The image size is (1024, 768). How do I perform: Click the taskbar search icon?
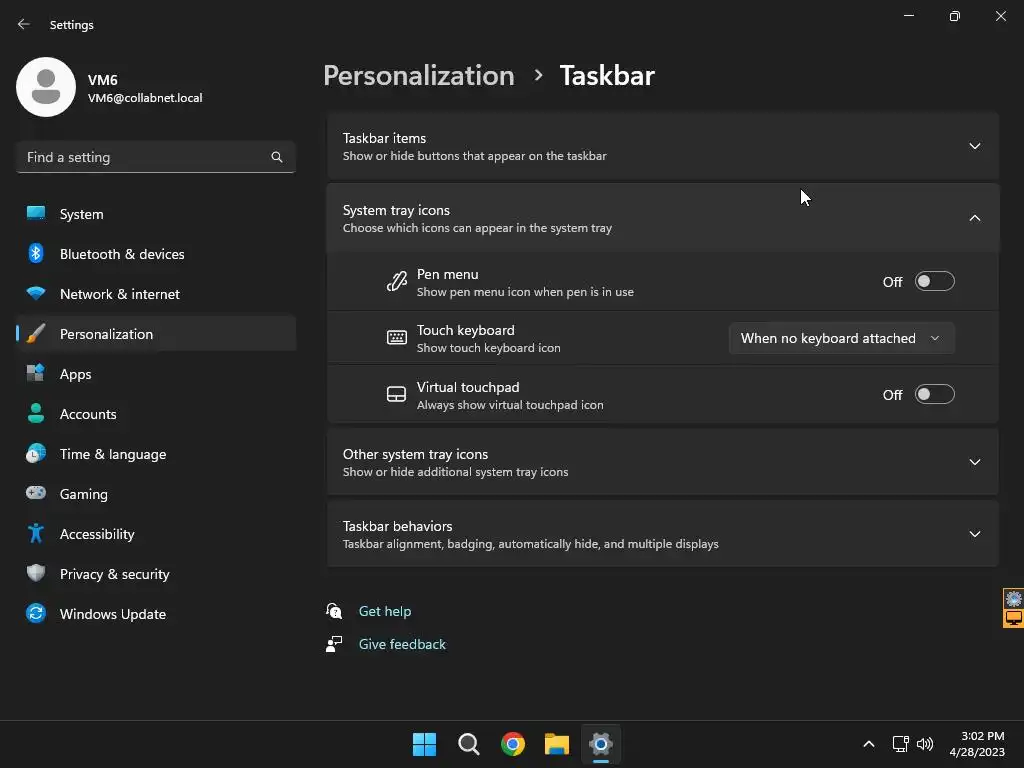click(468, 744)
